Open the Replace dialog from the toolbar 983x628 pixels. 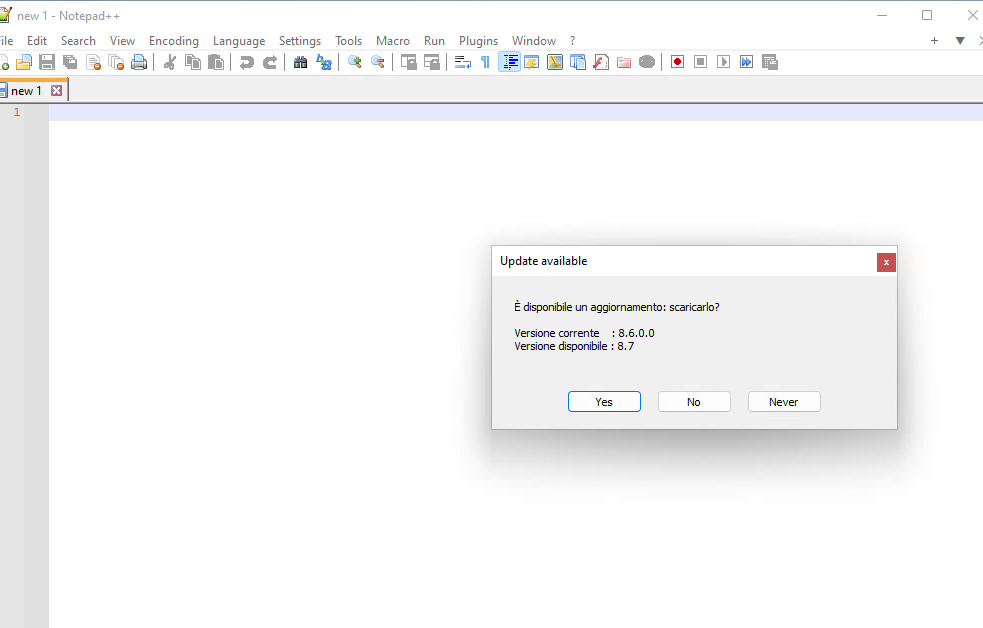(324, 62)
